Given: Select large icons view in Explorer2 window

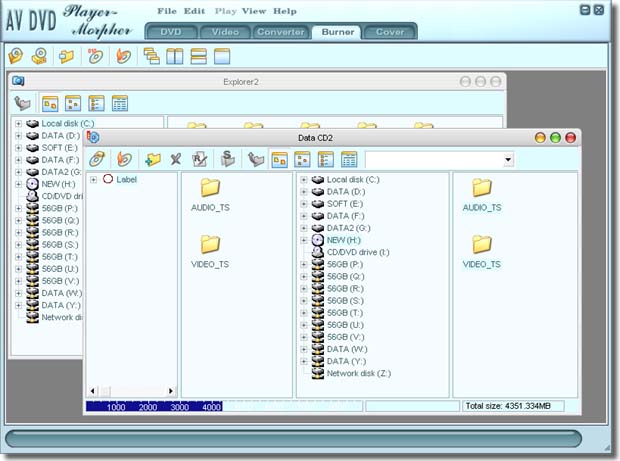Looking at the screenshot, I should click(50, 104).
